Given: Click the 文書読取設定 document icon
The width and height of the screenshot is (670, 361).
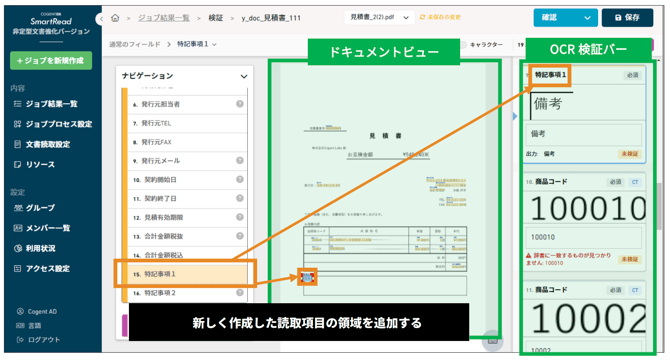Looking at the screenshot, I should [x=18, y=144].
